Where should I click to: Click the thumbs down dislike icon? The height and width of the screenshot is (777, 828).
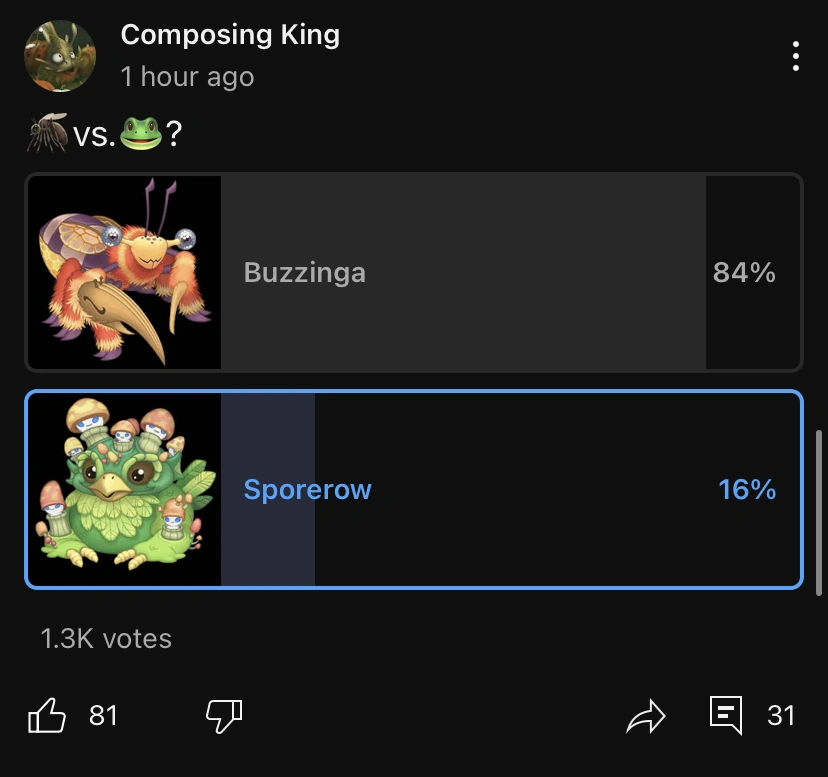click(222, 715)
